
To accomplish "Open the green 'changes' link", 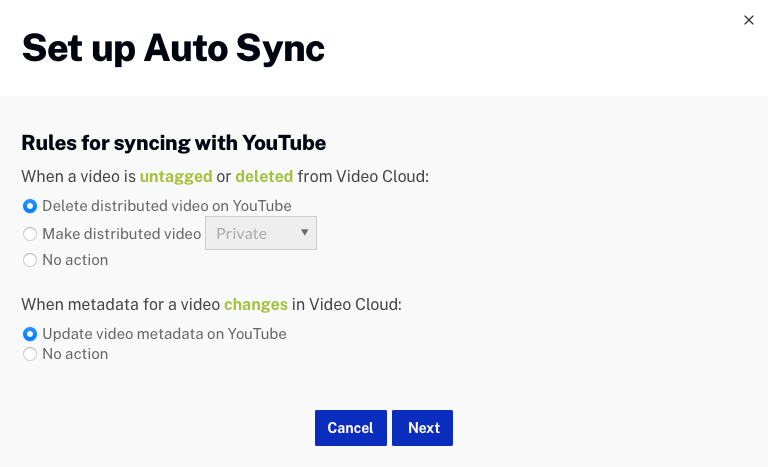I will tap(256, 304).
